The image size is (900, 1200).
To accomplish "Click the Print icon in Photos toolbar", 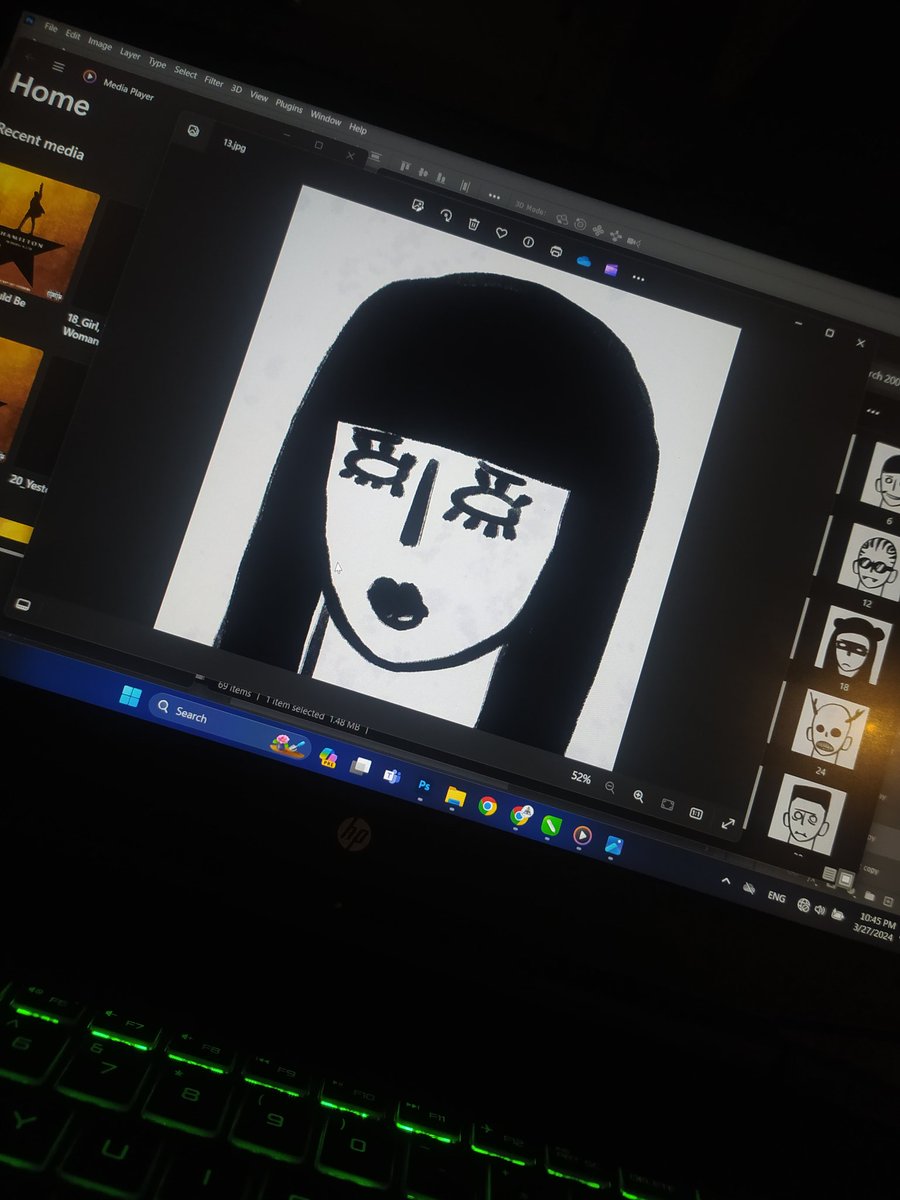I will tap(556, 251).
